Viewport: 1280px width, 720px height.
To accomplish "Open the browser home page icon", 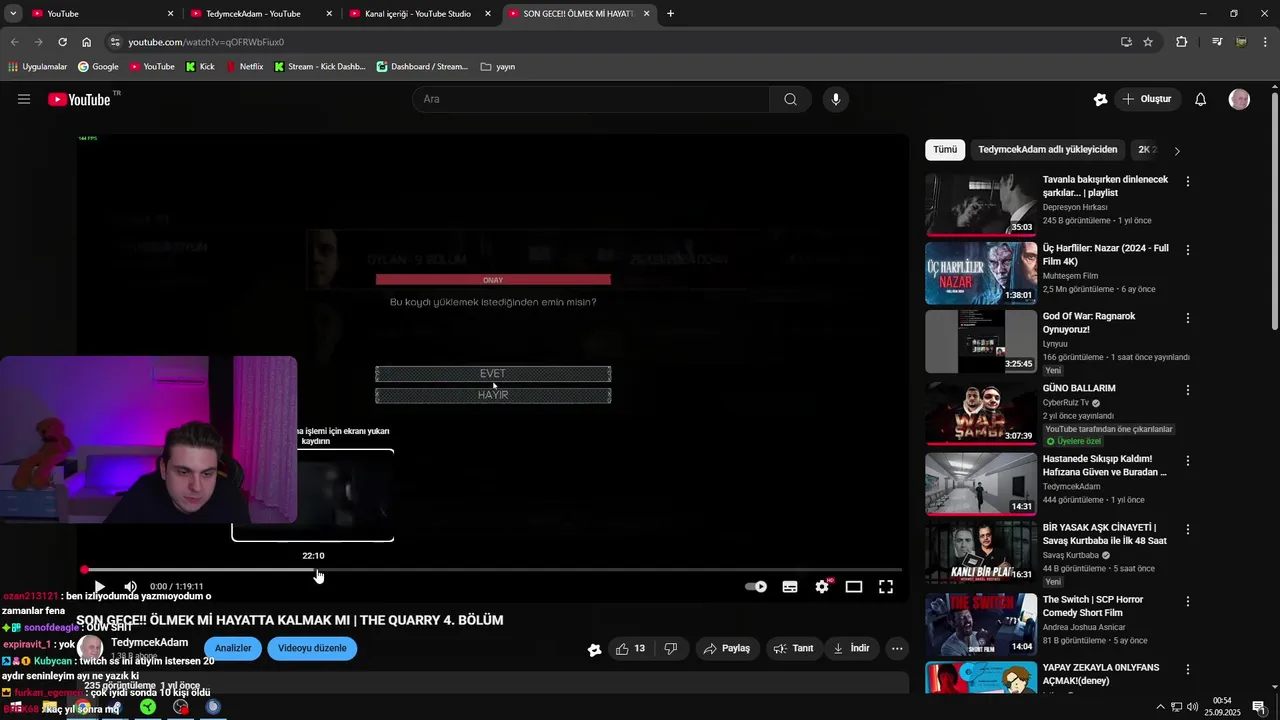I will tap(86, 42).
